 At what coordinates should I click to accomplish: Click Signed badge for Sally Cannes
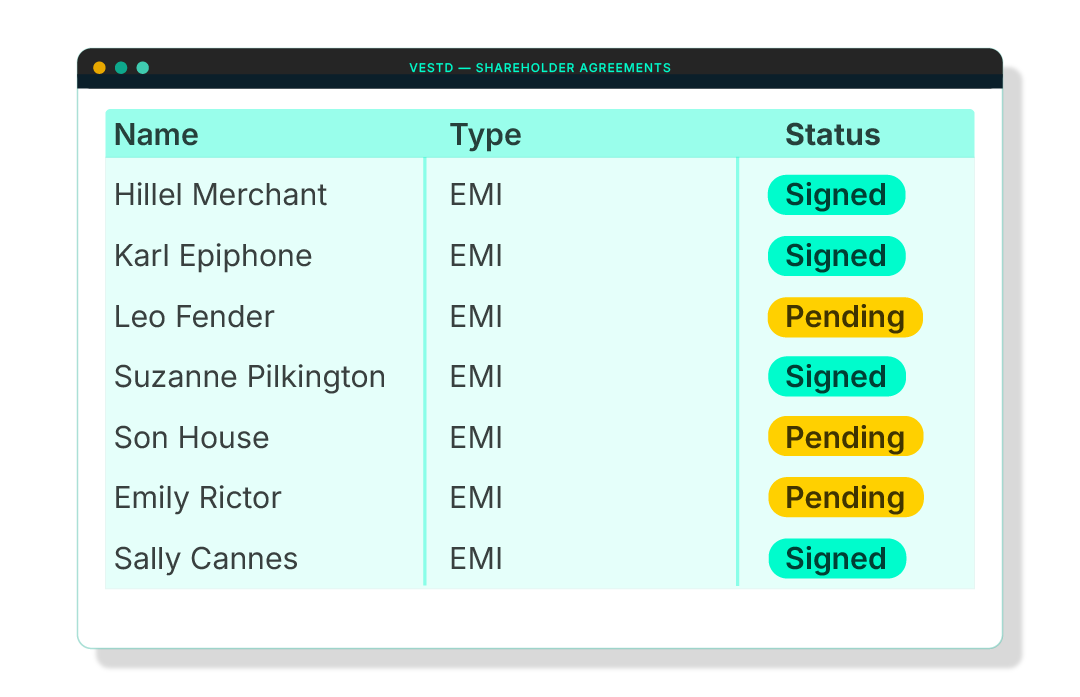tap(836, 559)
